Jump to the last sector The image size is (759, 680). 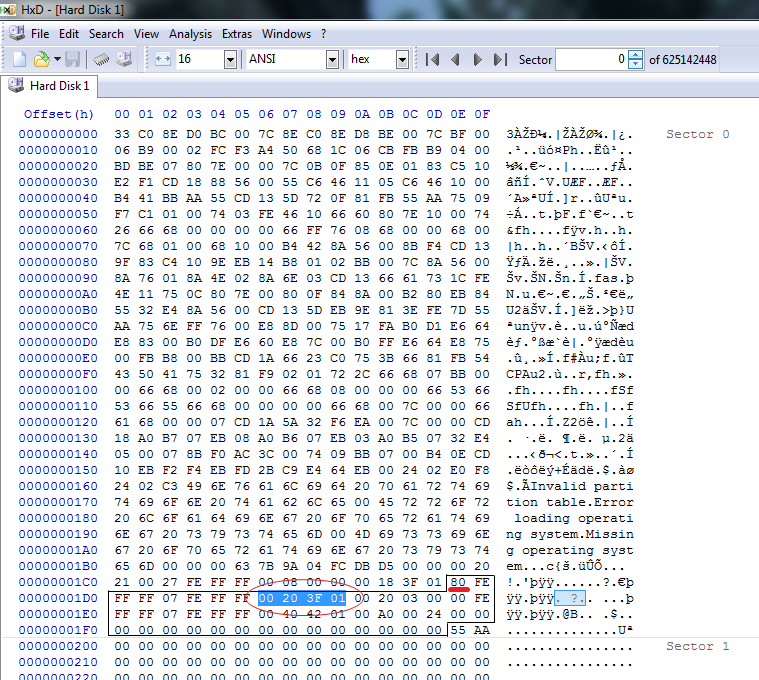(x=500, y=60)
